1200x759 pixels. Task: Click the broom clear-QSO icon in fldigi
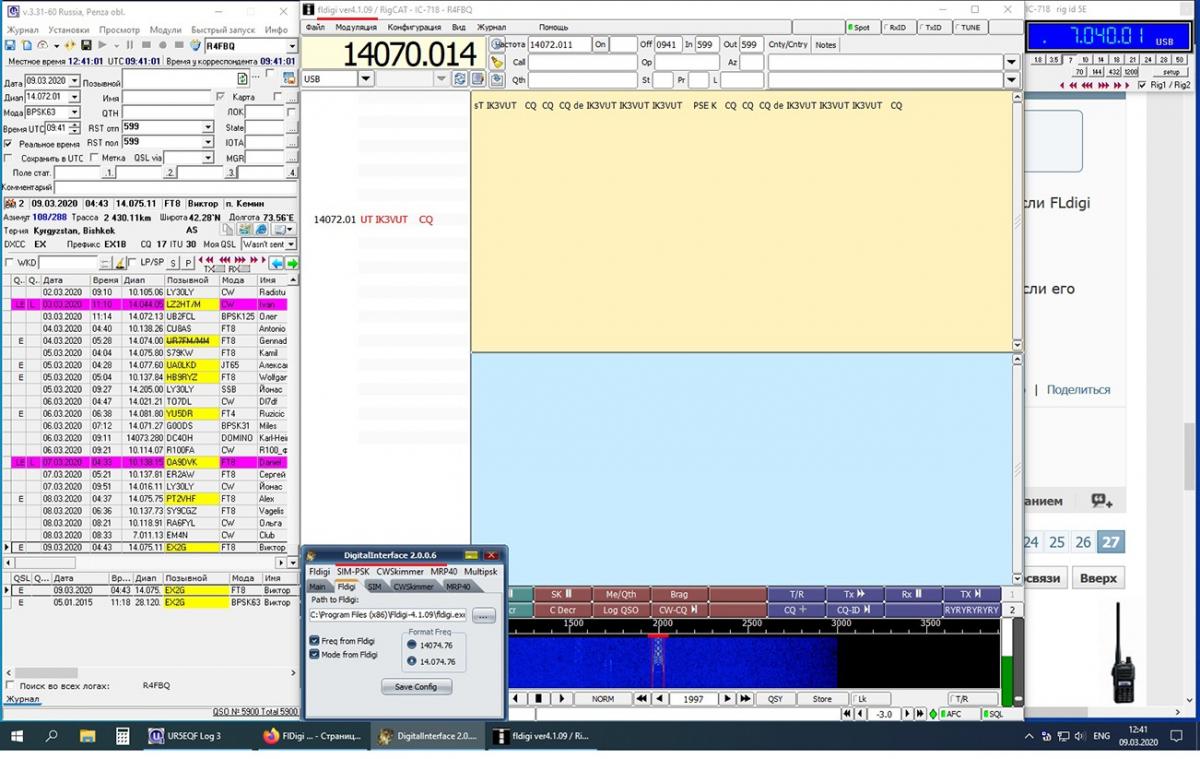497,62
